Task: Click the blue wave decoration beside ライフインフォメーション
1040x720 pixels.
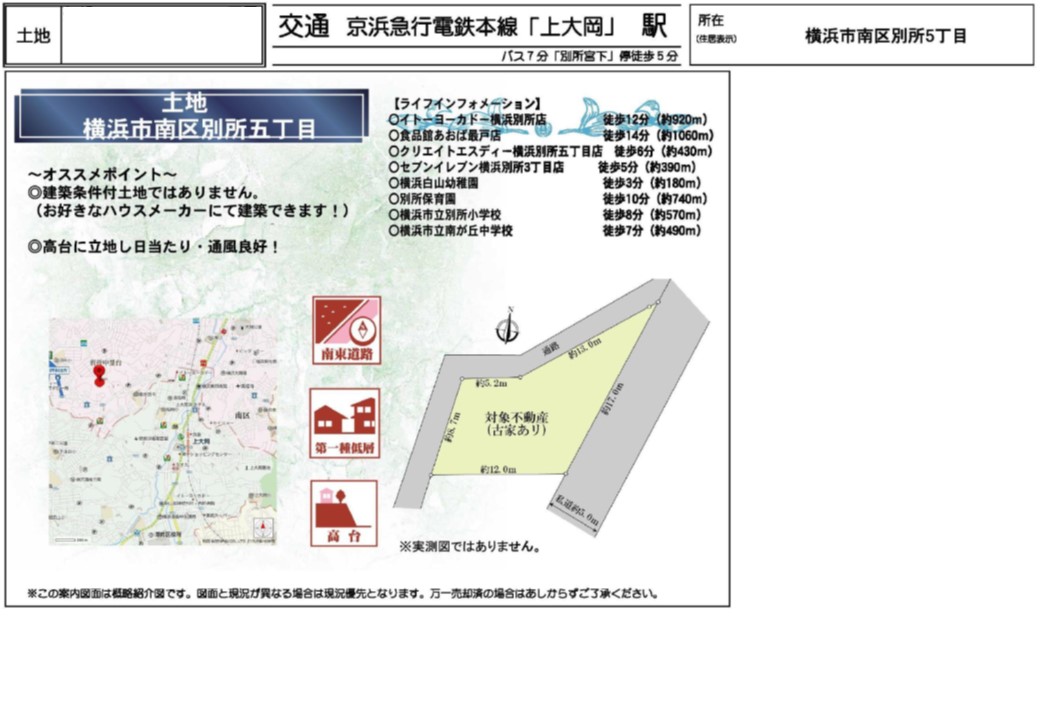Action: point(600,111)
